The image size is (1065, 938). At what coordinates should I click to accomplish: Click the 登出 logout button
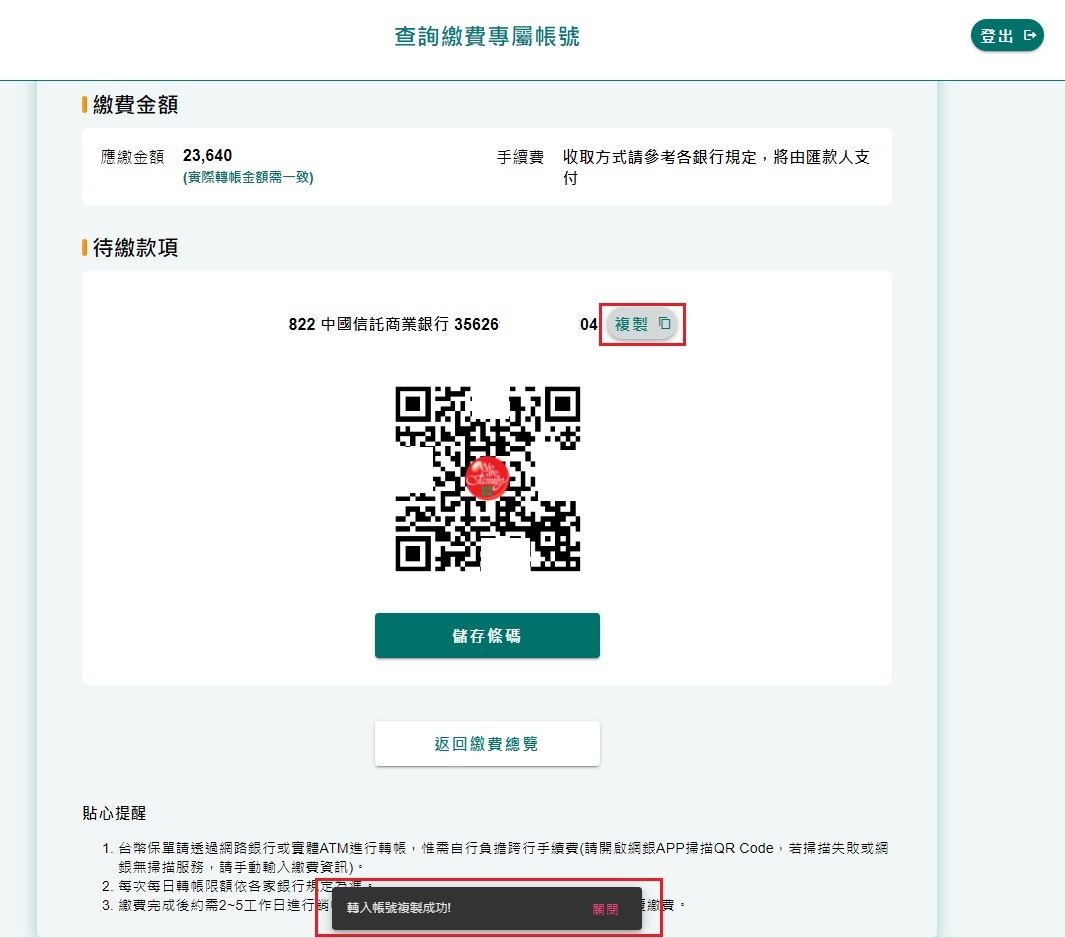[1007, 35]
